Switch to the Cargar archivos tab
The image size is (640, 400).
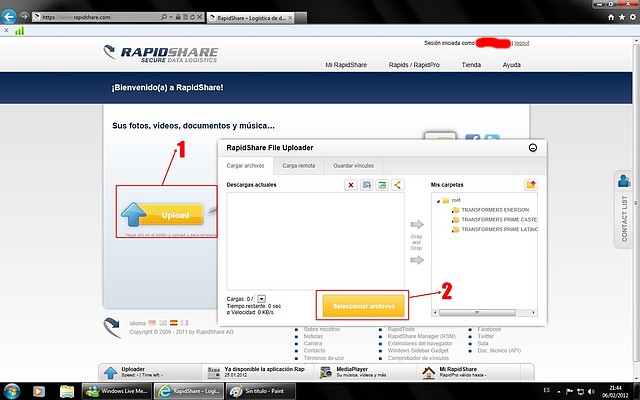pos(245,166)
